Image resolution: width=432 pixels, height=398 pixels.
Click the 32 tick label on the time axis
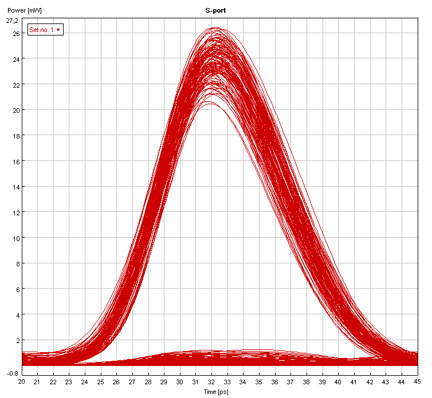pyautogui.click(x=211, y=382)
